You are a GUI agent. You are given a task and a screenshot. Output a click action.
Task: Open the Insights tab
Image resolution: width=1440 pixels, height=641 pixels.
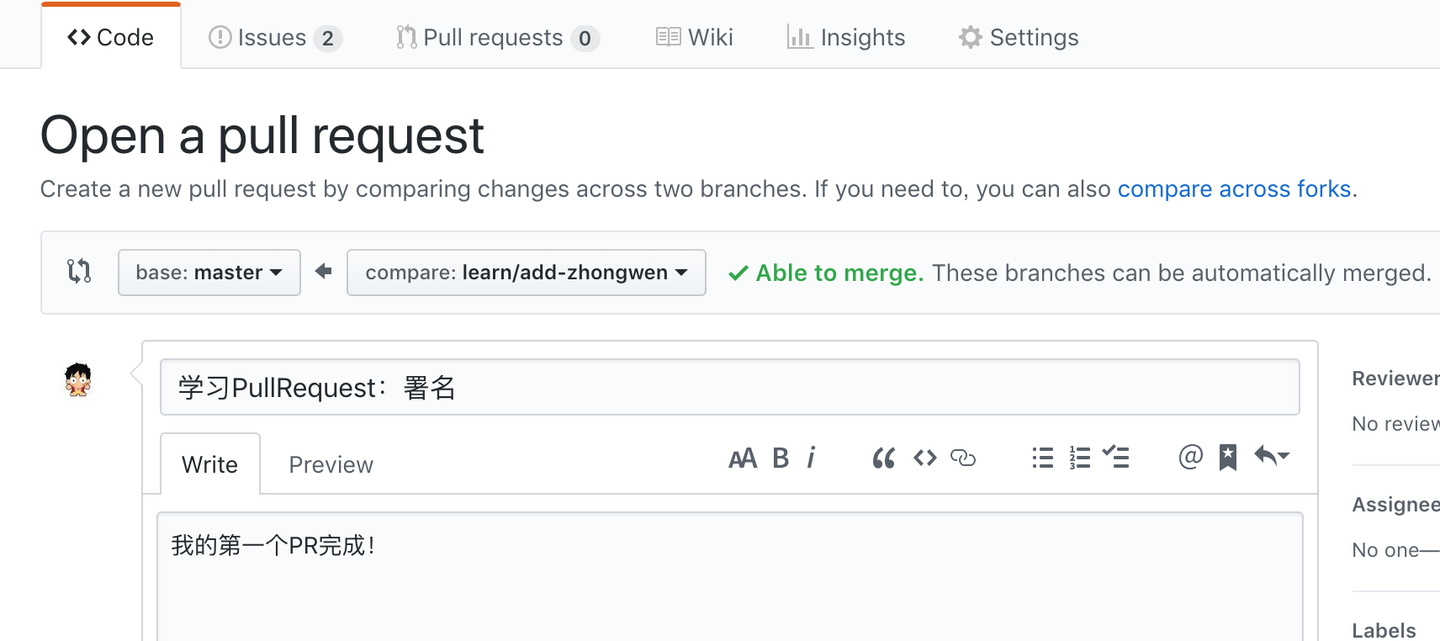846,37
